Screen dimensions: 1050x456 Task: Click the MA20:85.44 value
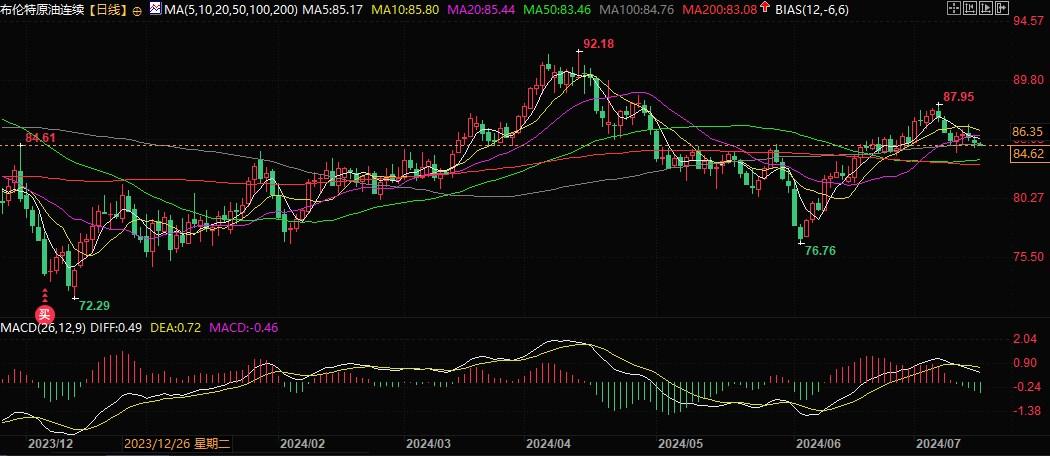click(x=480, y=10)
